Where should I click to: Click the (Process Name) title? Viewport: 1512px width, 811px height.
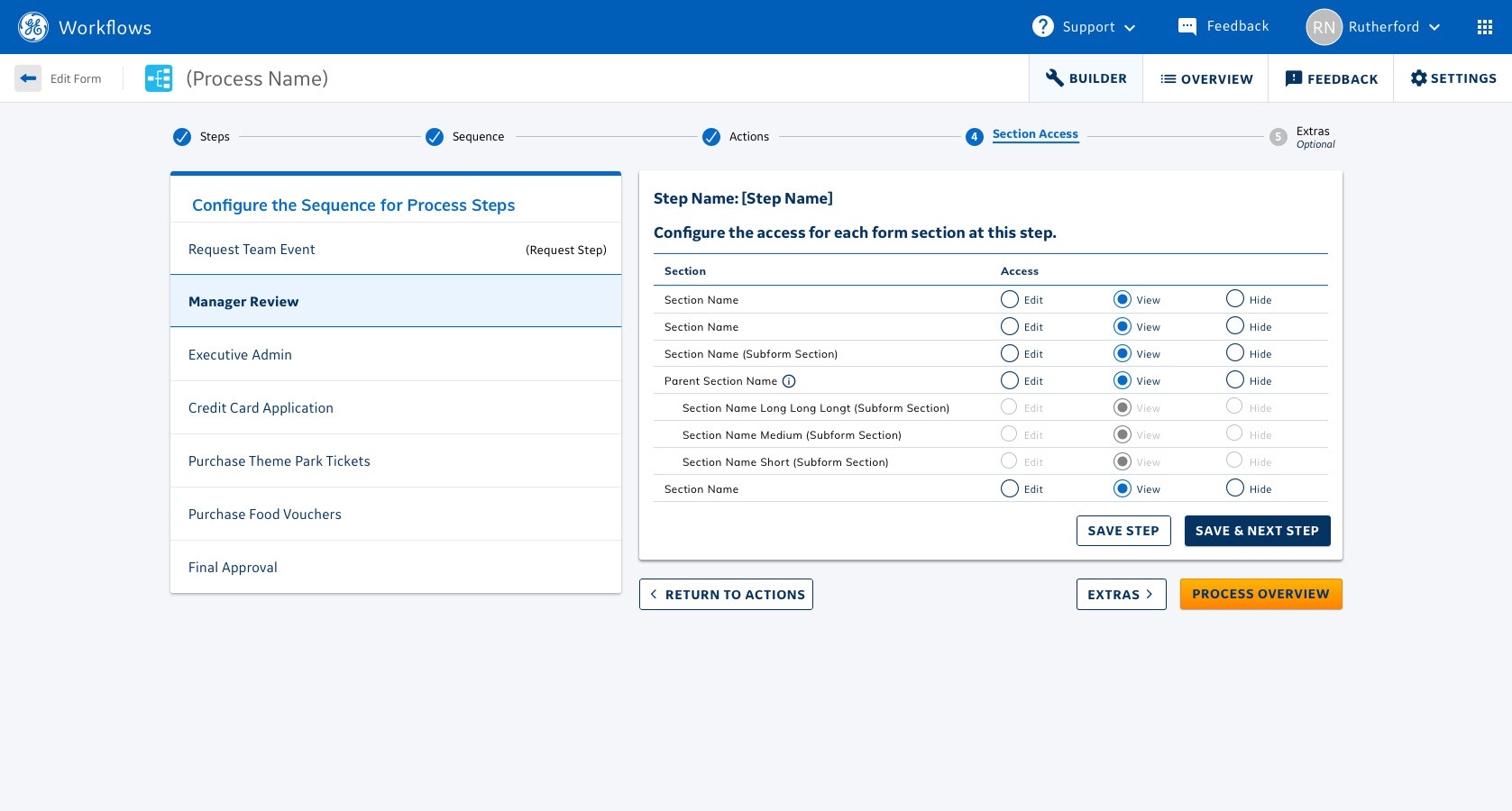pyautogui.click(x=257, y=79)
